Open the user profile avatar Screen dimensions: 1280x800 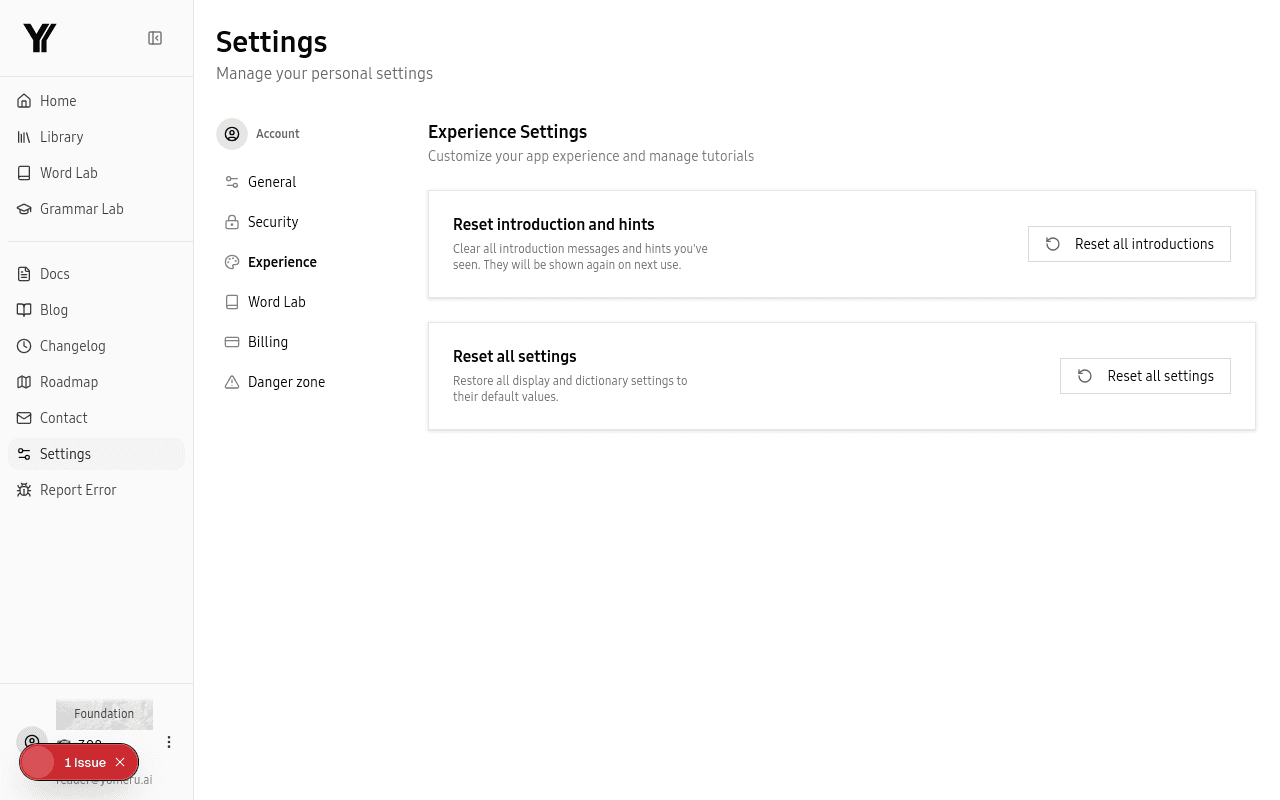click(31, 741)
